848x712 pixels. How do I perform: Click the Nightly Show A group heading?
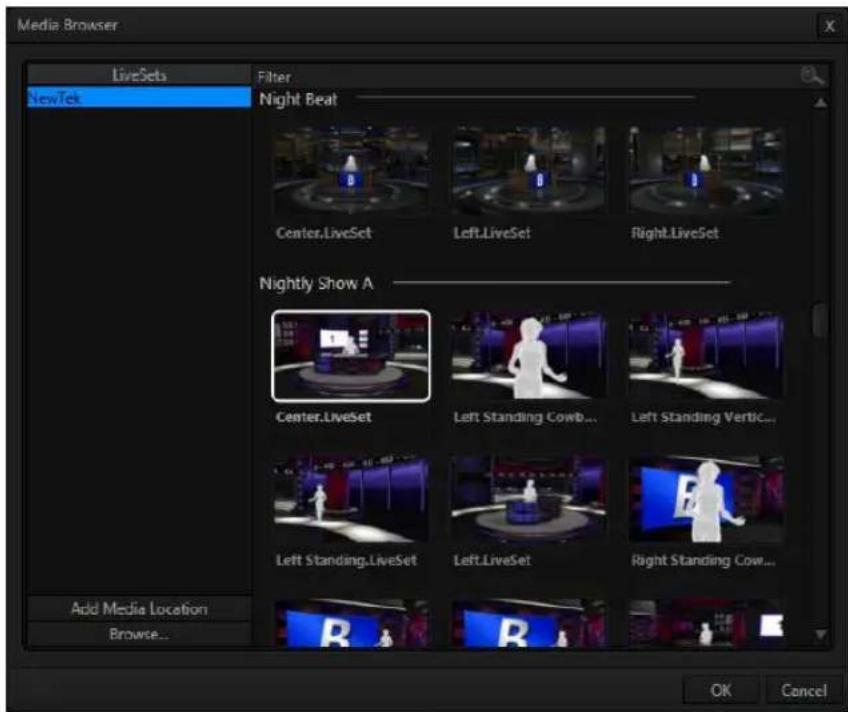316,283
